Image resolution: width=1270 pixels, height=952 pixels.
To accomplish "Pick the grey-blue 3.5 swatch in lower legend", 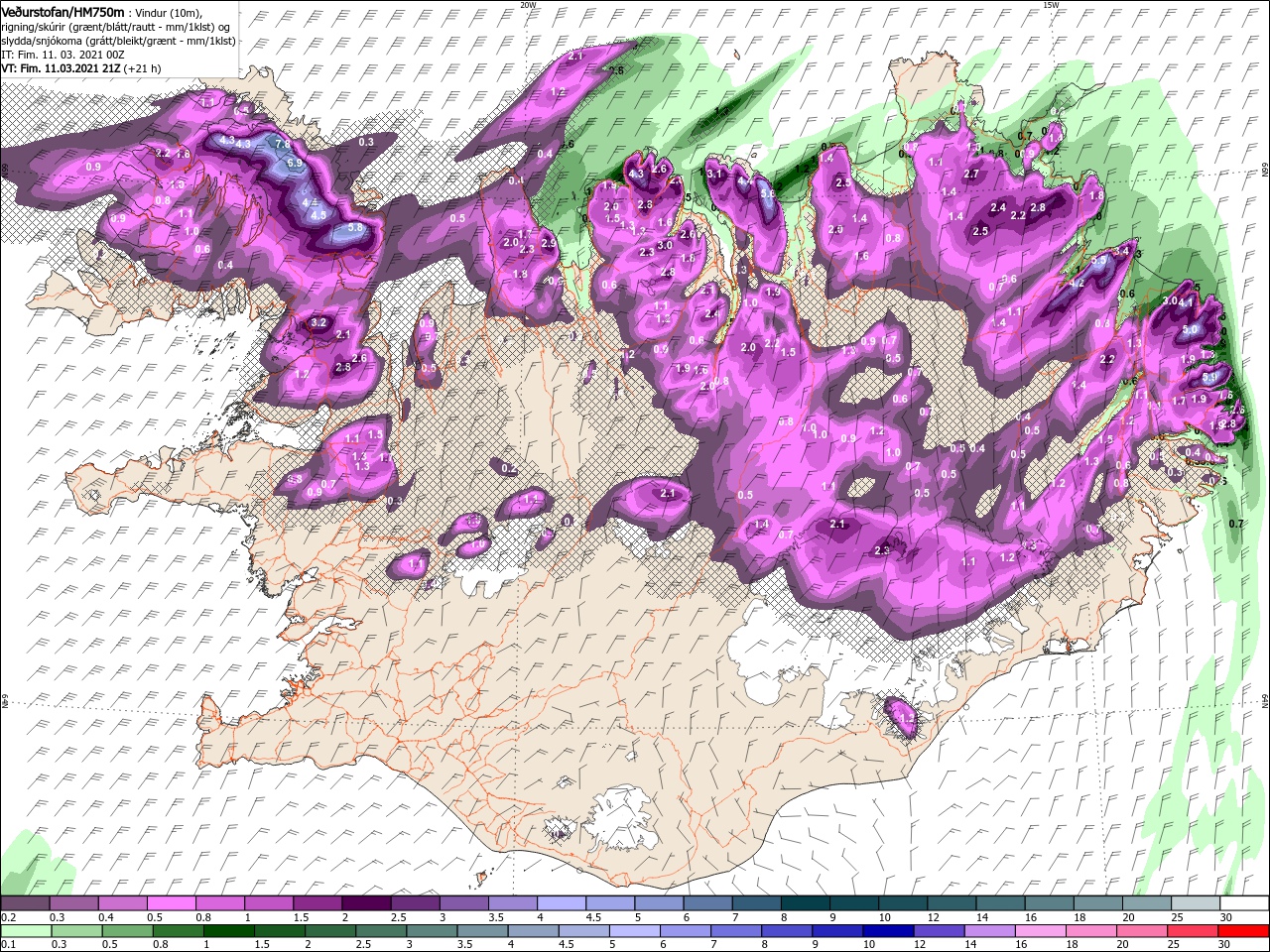I will point(482,931).
